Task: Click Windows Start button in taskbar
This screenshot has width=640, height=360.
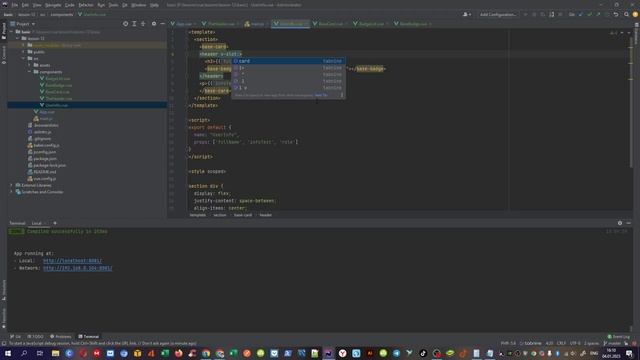Action: click(x=8, y=353)
